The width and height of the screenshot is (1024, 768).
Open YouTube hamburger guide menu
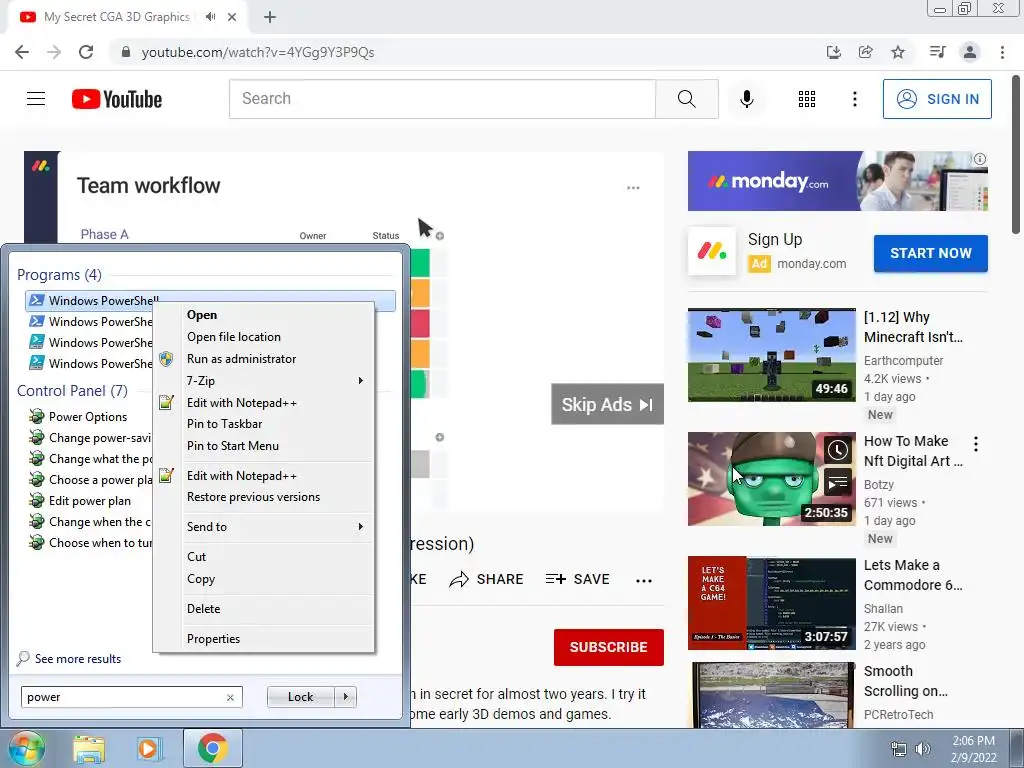coord(36,99)
